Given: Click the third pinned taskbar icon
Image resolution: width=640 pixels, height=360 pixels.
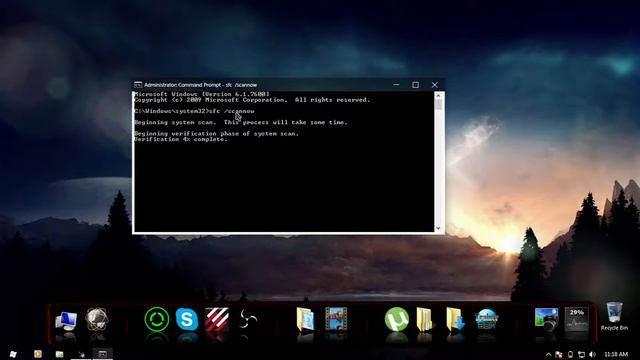Looking at the screenshot, I should pyautogui.click(x=81, y=354).
